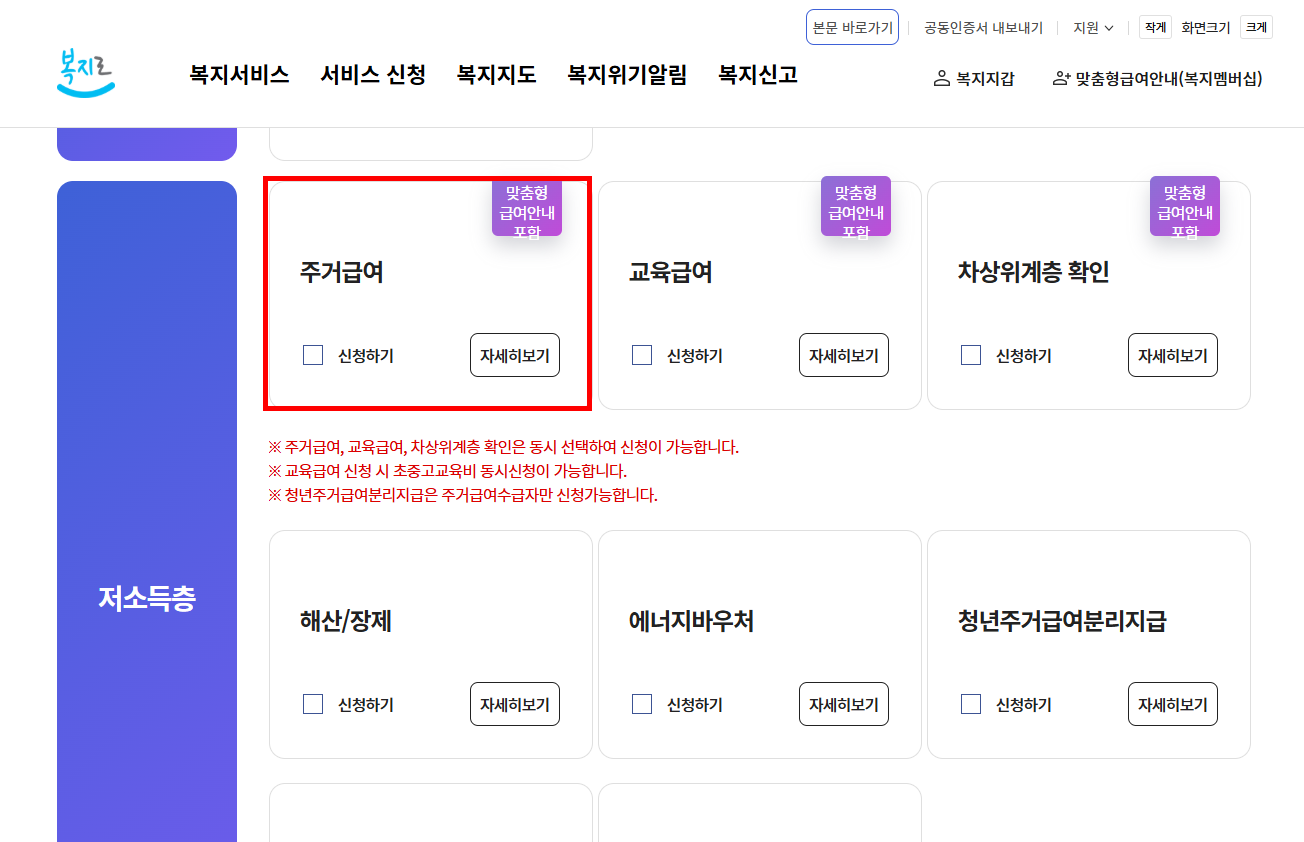The height and width of the screenshot is (842, 1304).
Task: Open the 복지서비스 menu
Action: click(239, 75)
